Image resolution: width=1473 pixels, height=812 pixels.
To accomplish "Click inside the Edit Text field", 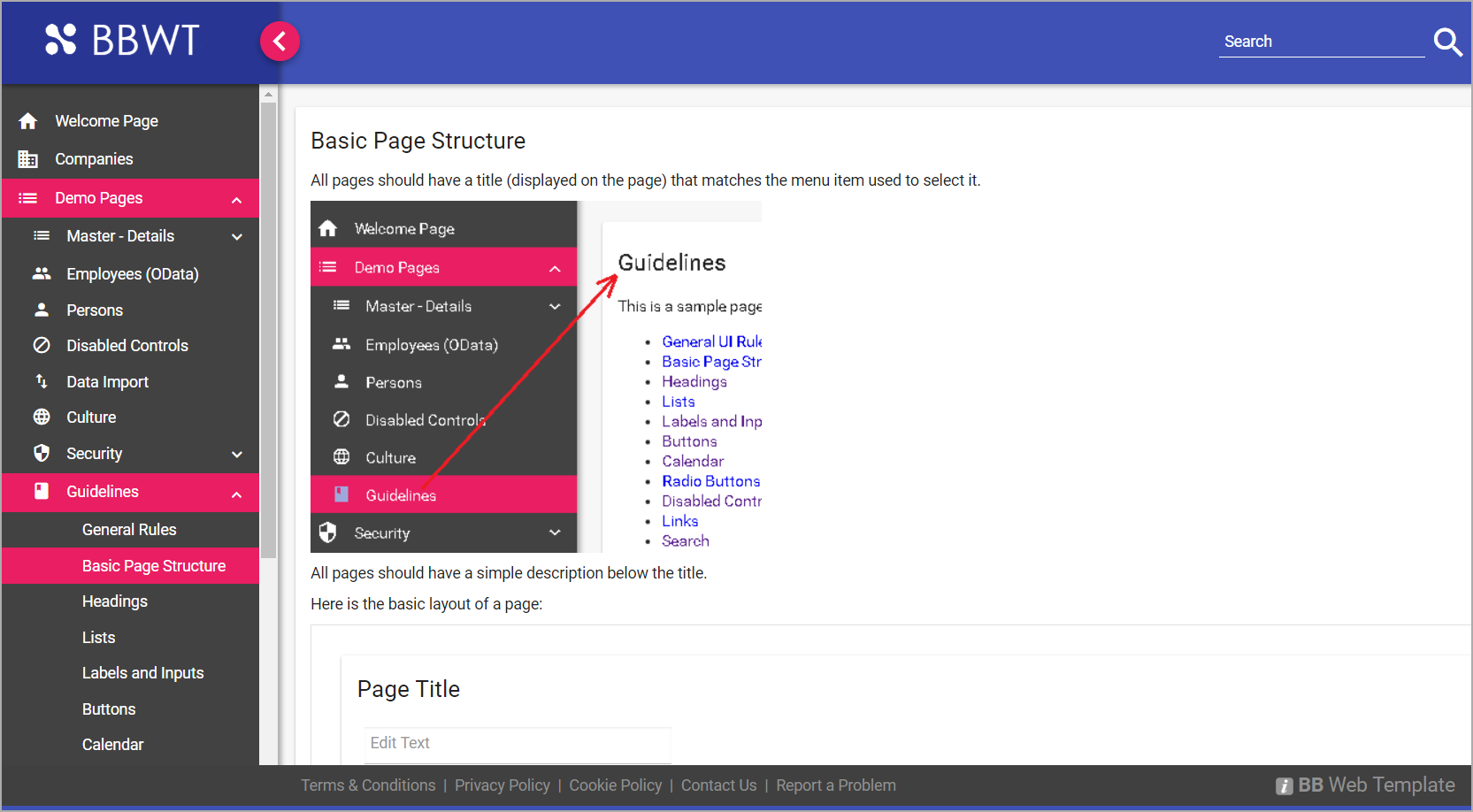I will click(517, 743).
